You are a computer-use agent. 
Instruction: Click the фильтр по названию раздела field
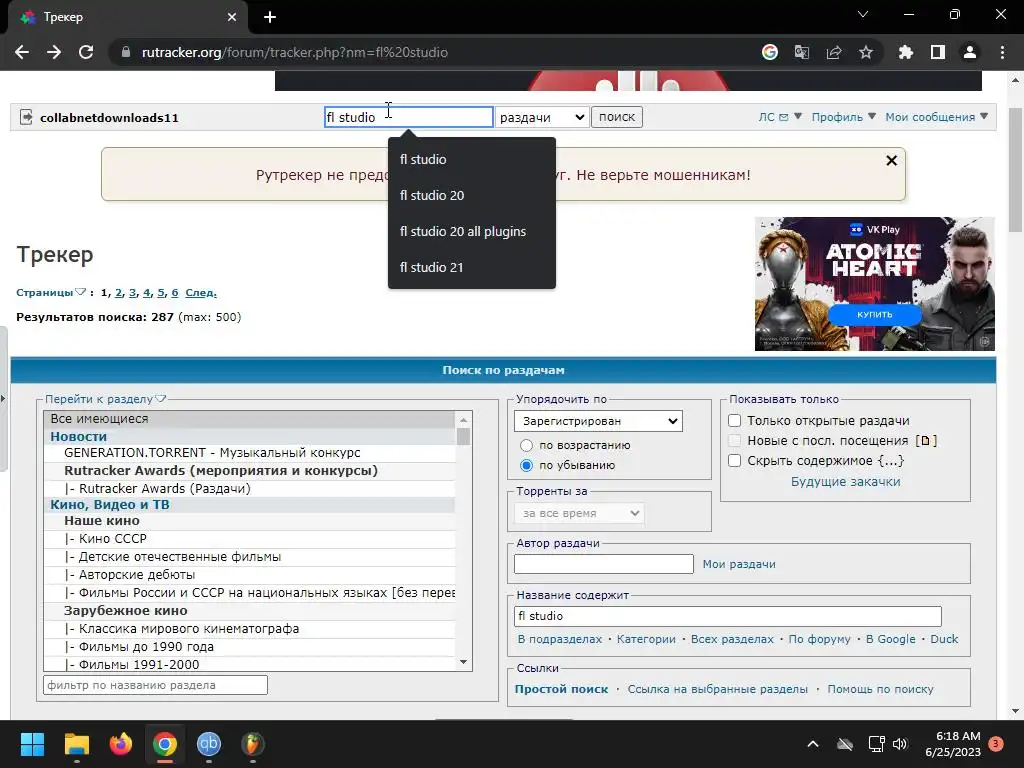click(155, 685)
